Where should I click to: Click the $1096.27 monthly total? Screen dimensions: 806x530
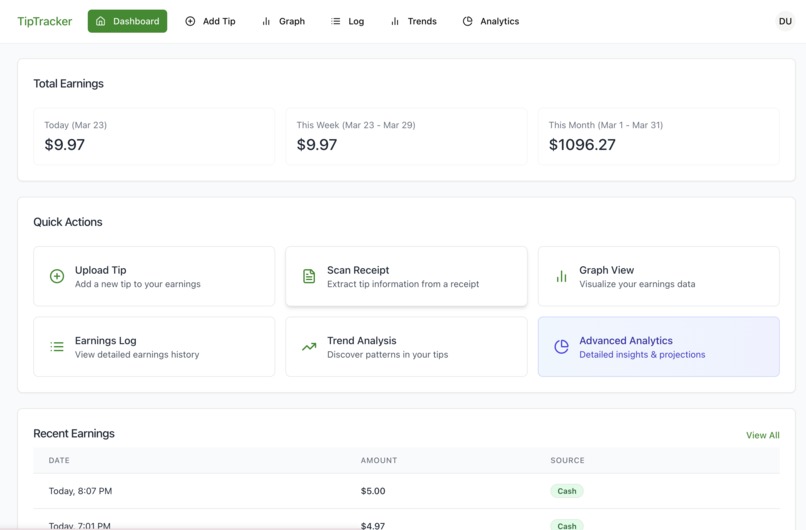(x=582, y=144)
